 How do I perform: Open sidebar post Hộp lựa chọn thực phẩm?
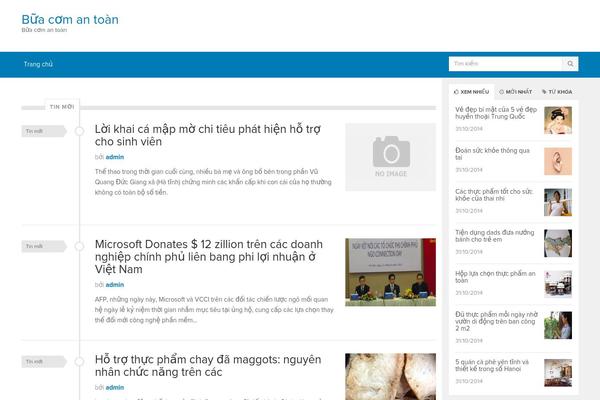489,276
